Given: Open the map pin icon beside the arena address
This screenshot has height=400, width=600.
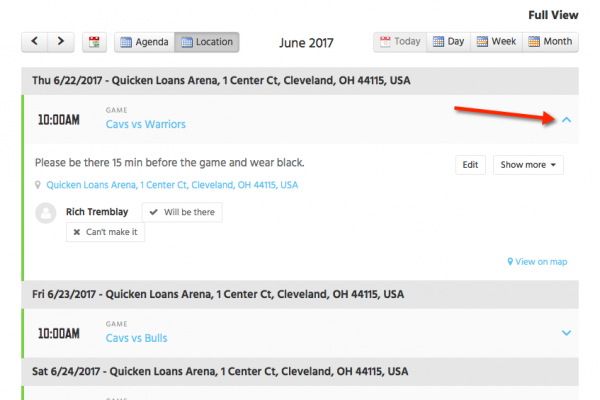Looking at the screenshot, I should (38, 185).
